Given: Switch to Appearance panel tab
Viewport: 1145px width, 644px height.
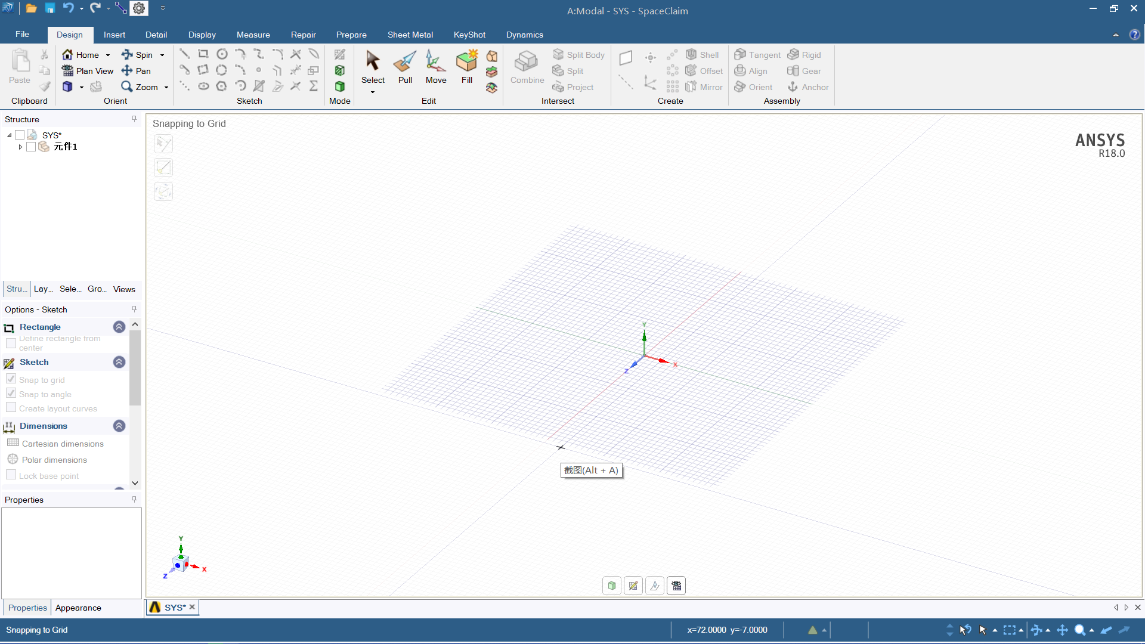Looking at the screenshot, I should click(78, 608).
